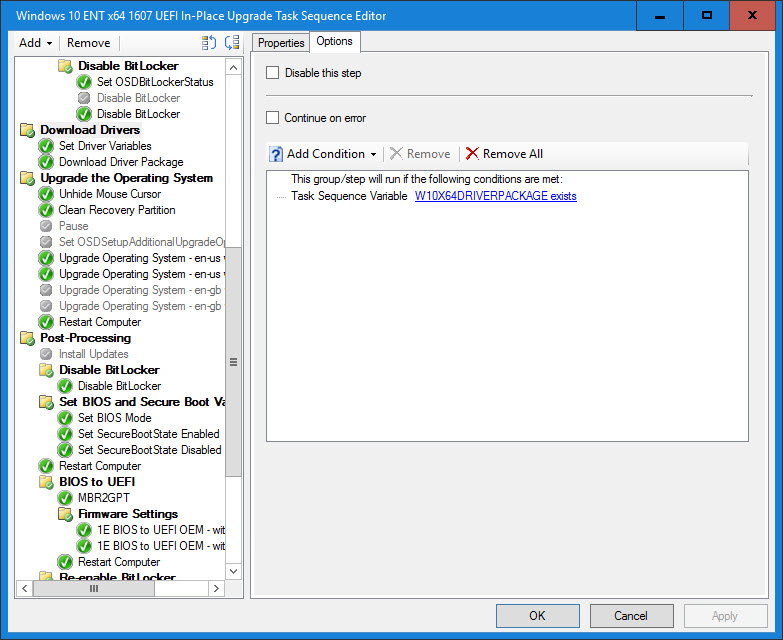Select the Options tab
This screenshot has height=640, width=783.
tap(334, 41)
